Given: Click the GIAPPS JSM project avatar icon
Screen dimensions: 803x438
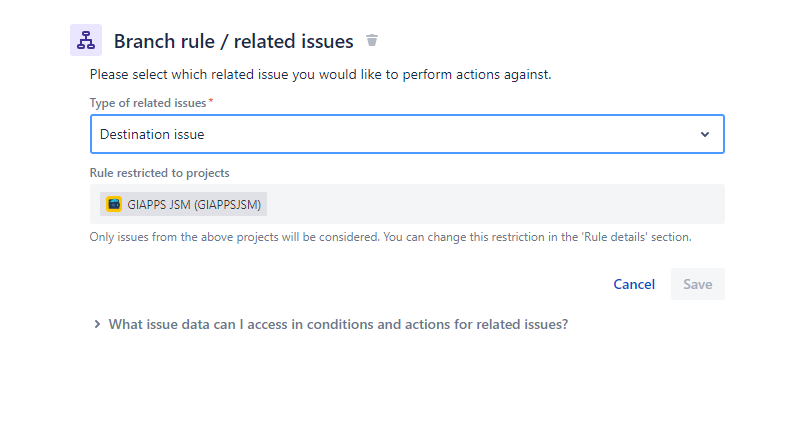Looking at the screenshot, I should click(114, 205).
